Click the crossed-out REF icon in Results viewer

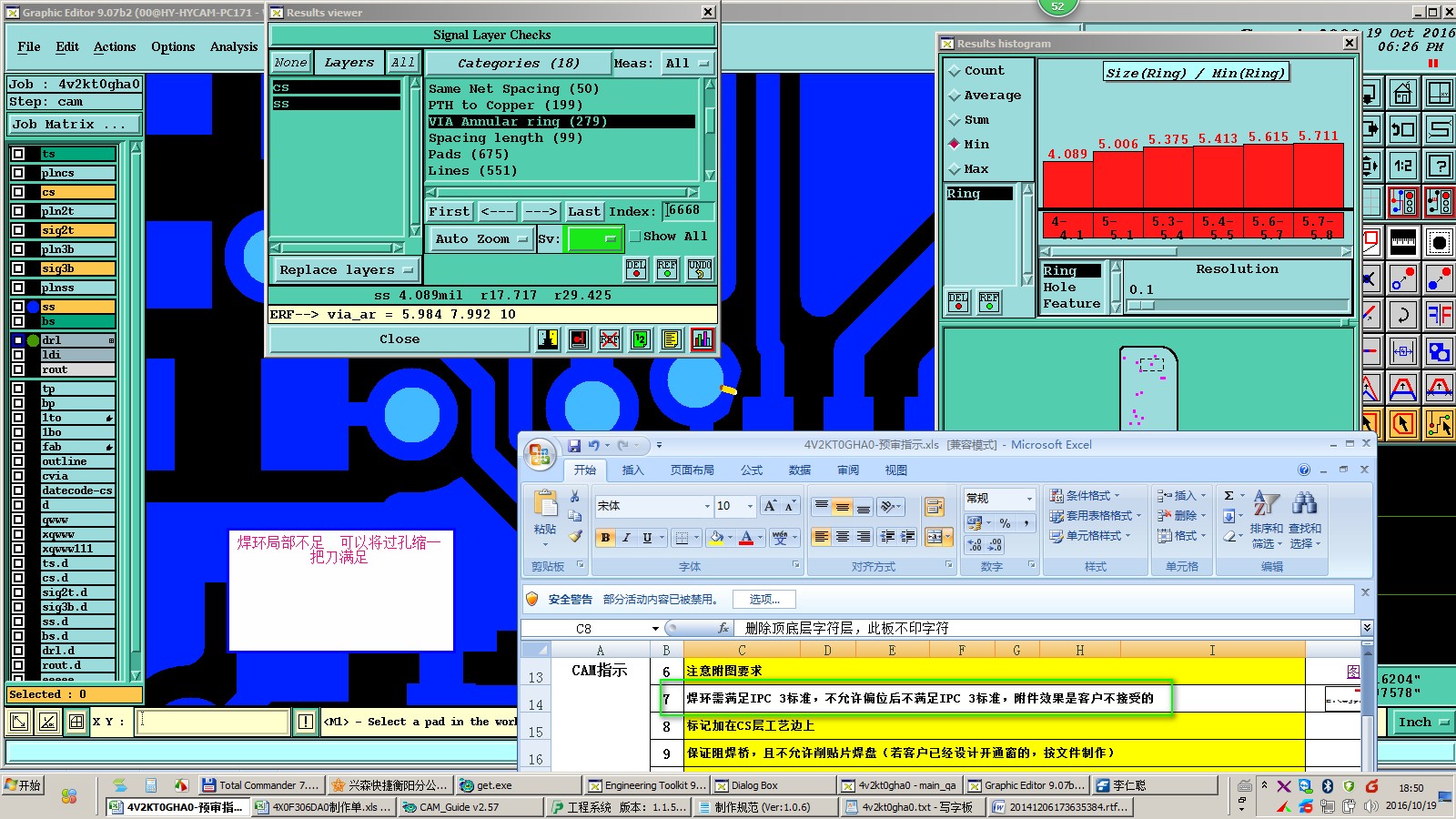coord(609,339)
